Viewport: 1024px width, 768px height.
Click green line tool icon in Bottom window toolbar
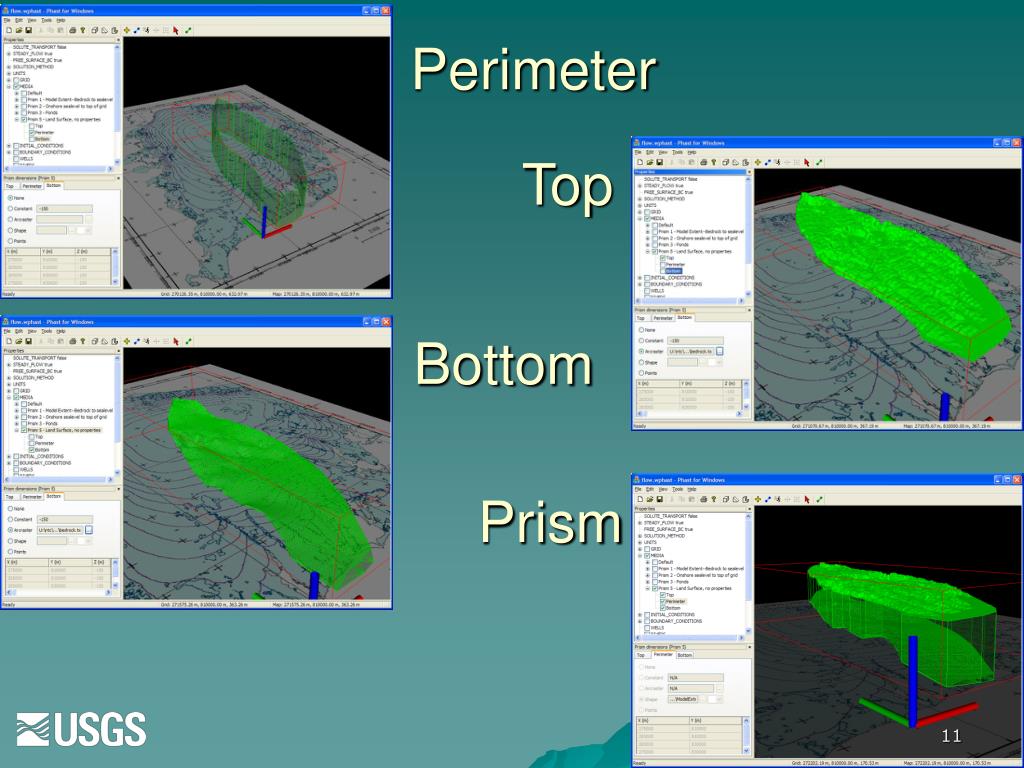(x=188, y=341)
